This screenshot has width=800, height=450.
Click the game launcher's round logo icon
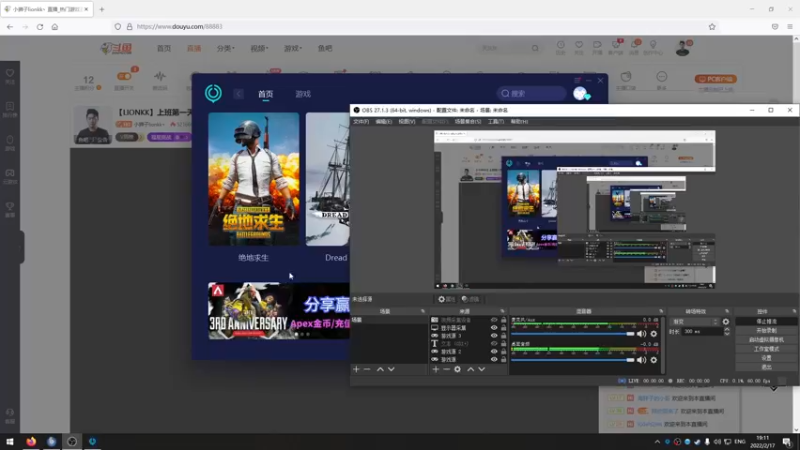coord(213,93)
